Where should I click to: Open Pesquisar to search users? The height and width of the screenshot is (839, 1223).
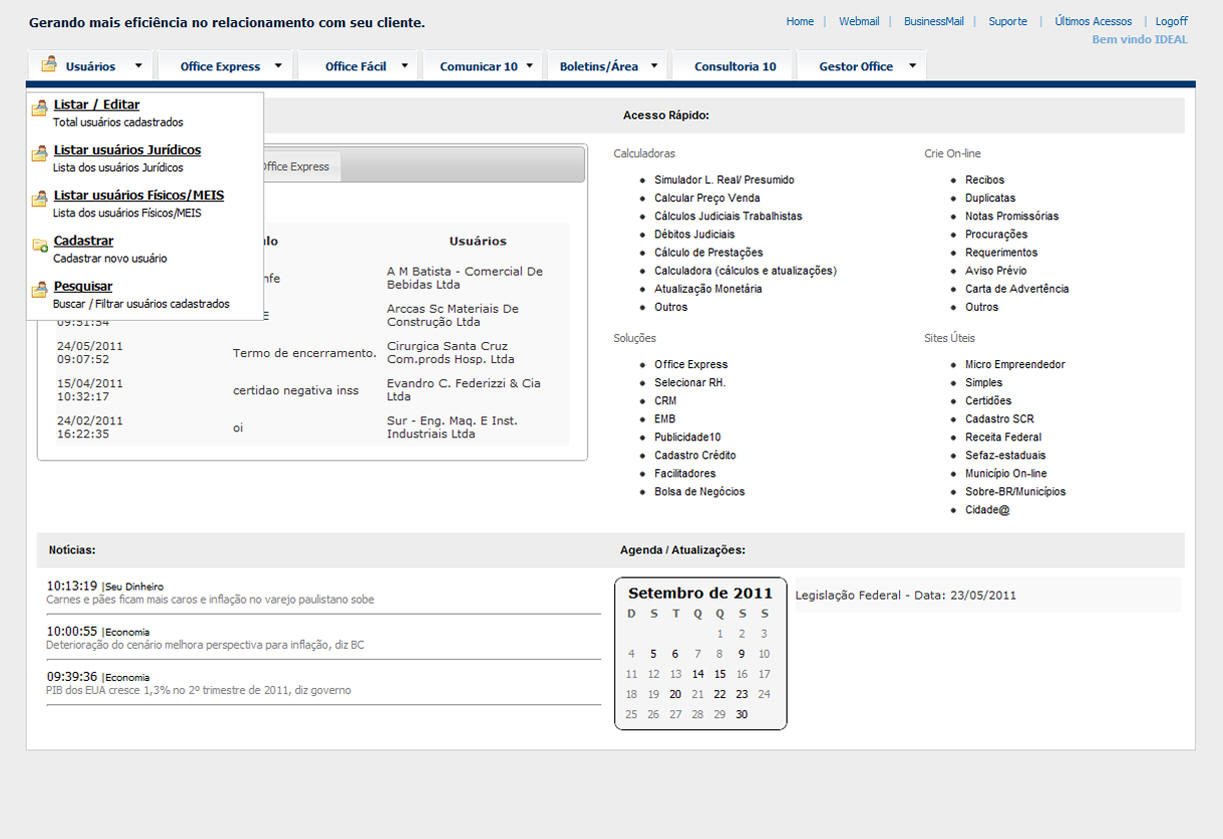[x=83, y=286]
